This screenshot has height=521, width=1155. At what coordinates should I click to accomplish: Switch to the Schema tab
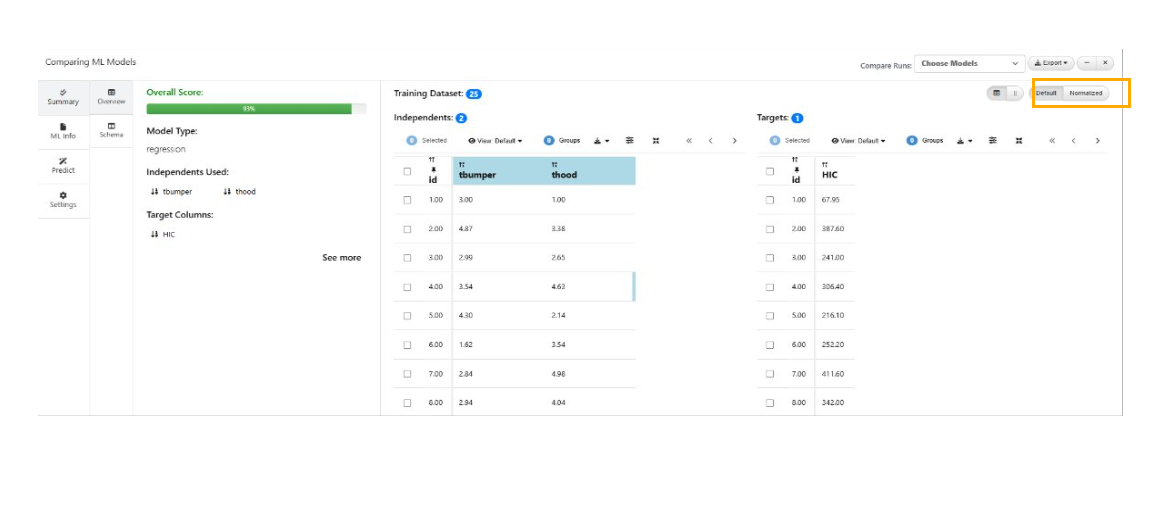pyautogui.click(x=111, y=130)
